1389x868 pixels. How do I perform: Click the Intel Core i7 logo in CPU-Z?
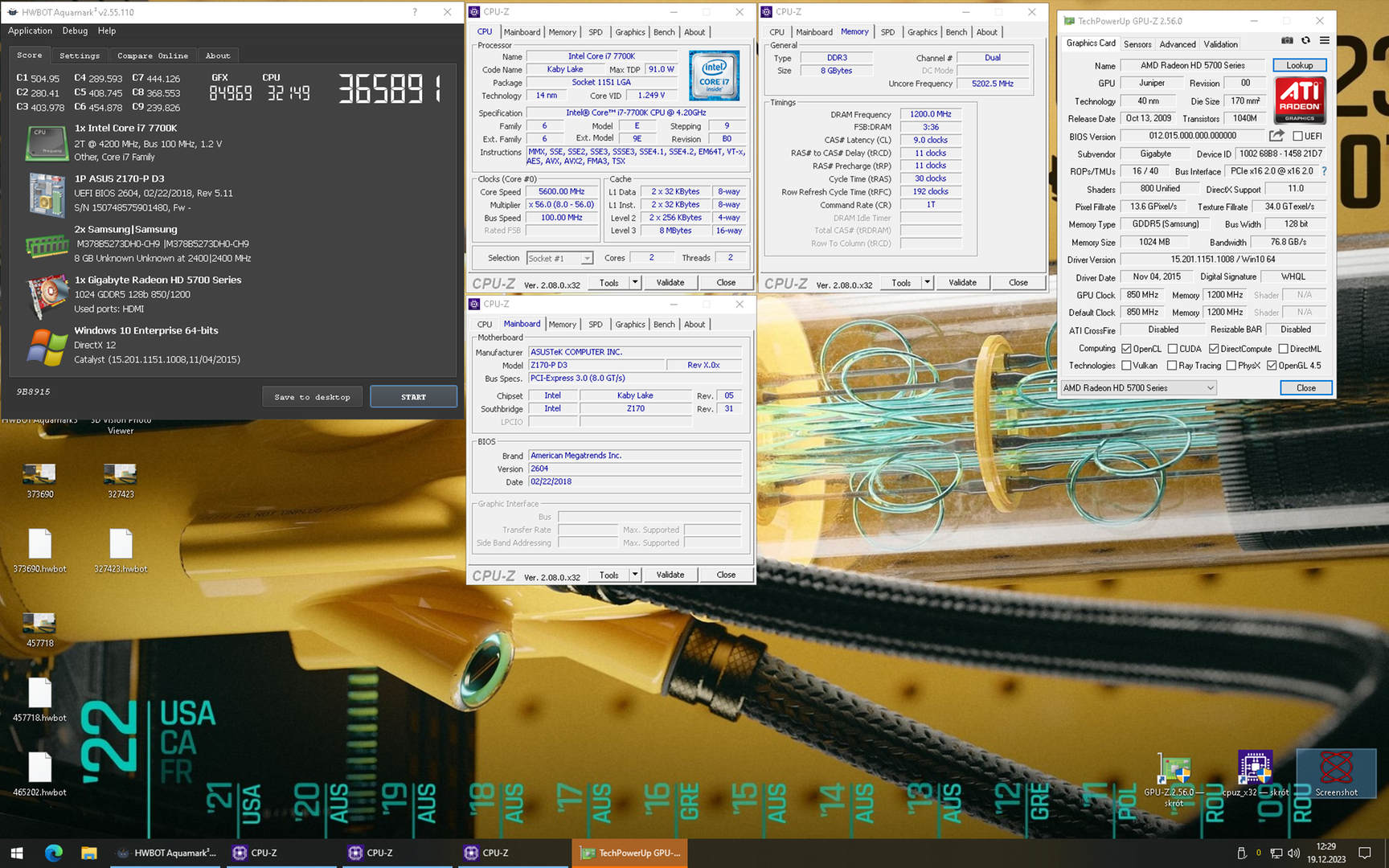tap(714, 76)
